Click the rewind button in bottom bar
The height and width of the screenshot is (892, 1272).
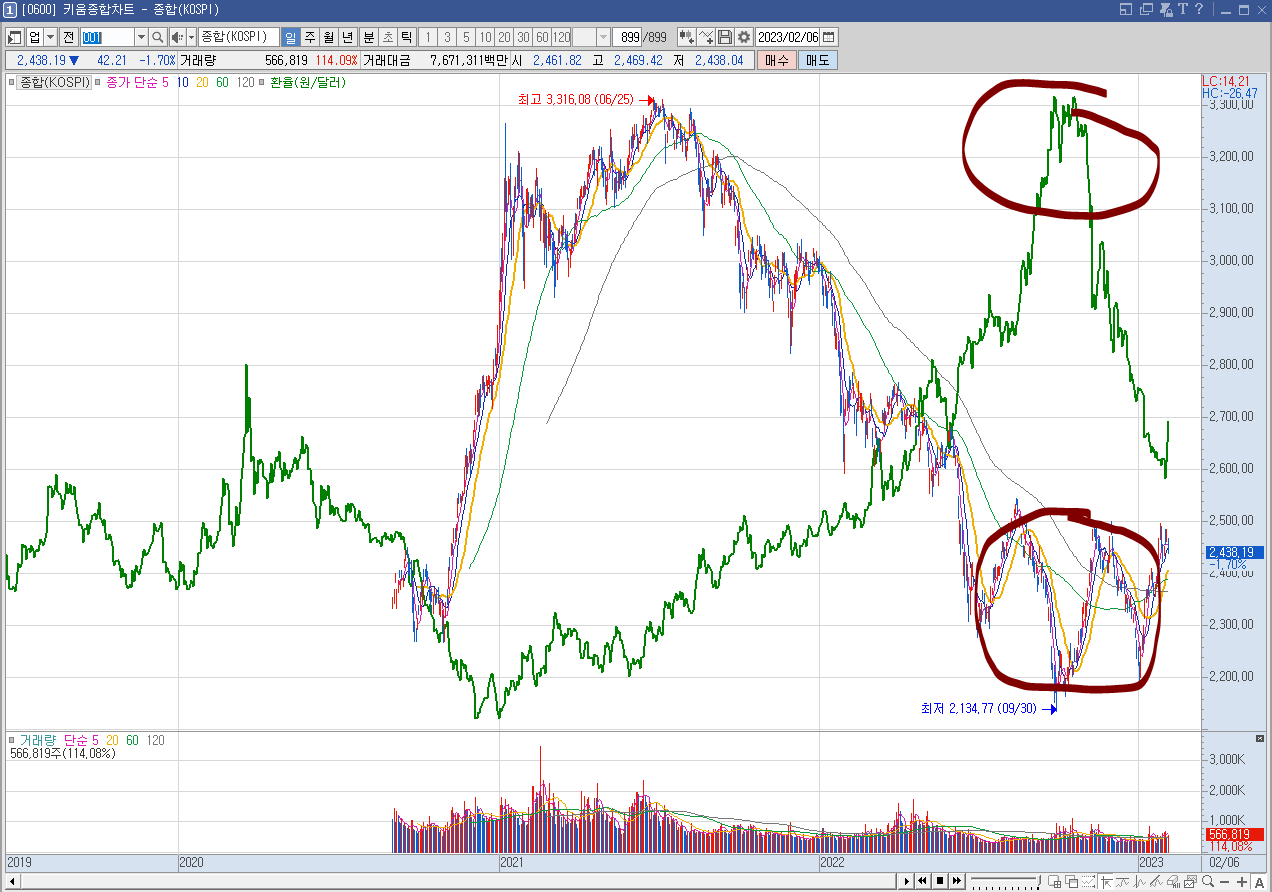pyautogui.click(x=923, y=881)
